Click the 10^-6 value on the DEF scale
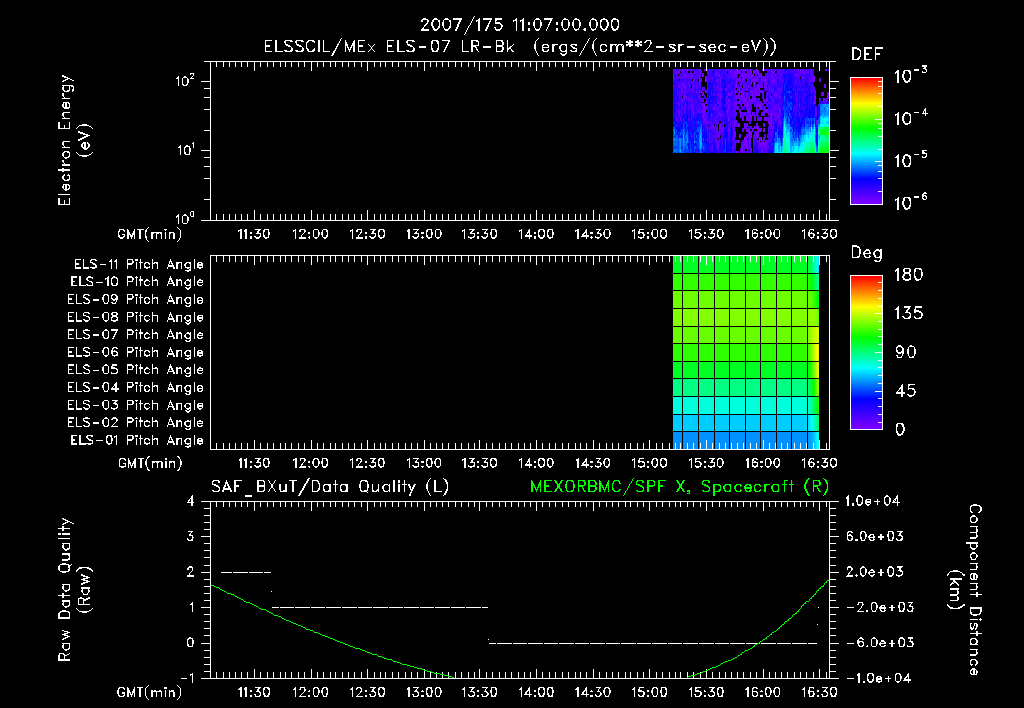The width and height of the screenshot is (1024, 708). point(910,202)
